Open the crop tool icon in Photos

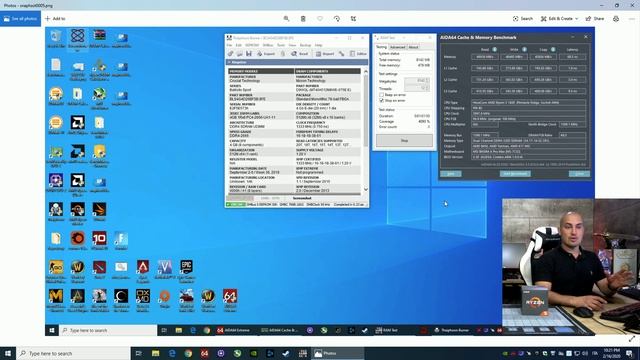tap(353, 19)
